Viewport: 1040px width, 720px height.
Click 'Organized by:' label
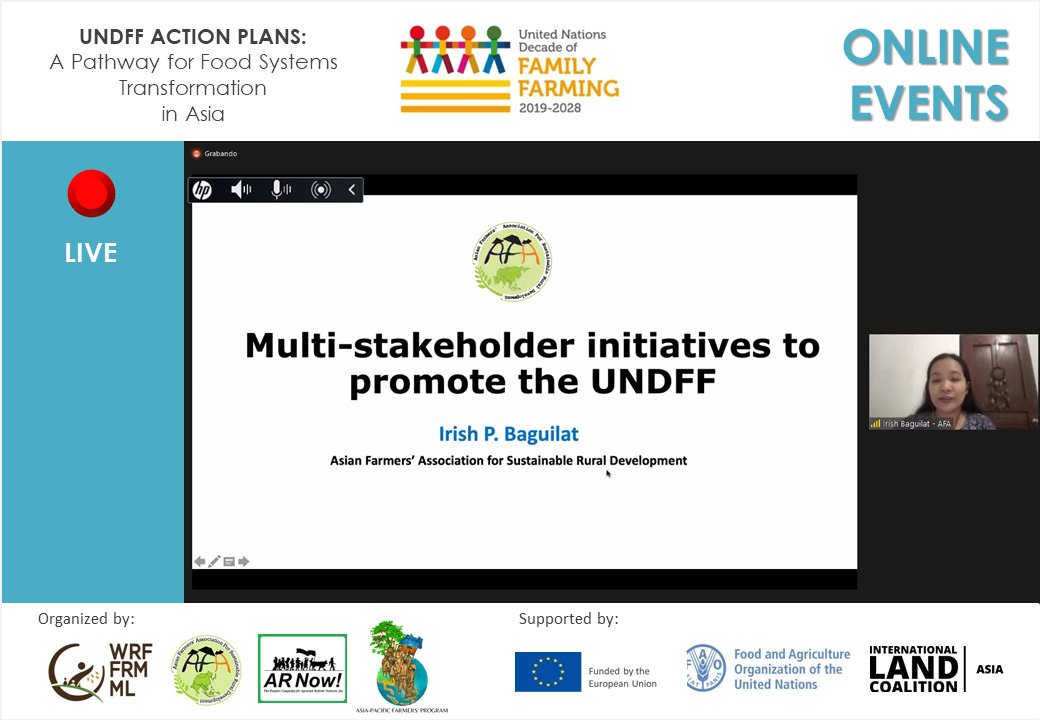pos(86,619)
